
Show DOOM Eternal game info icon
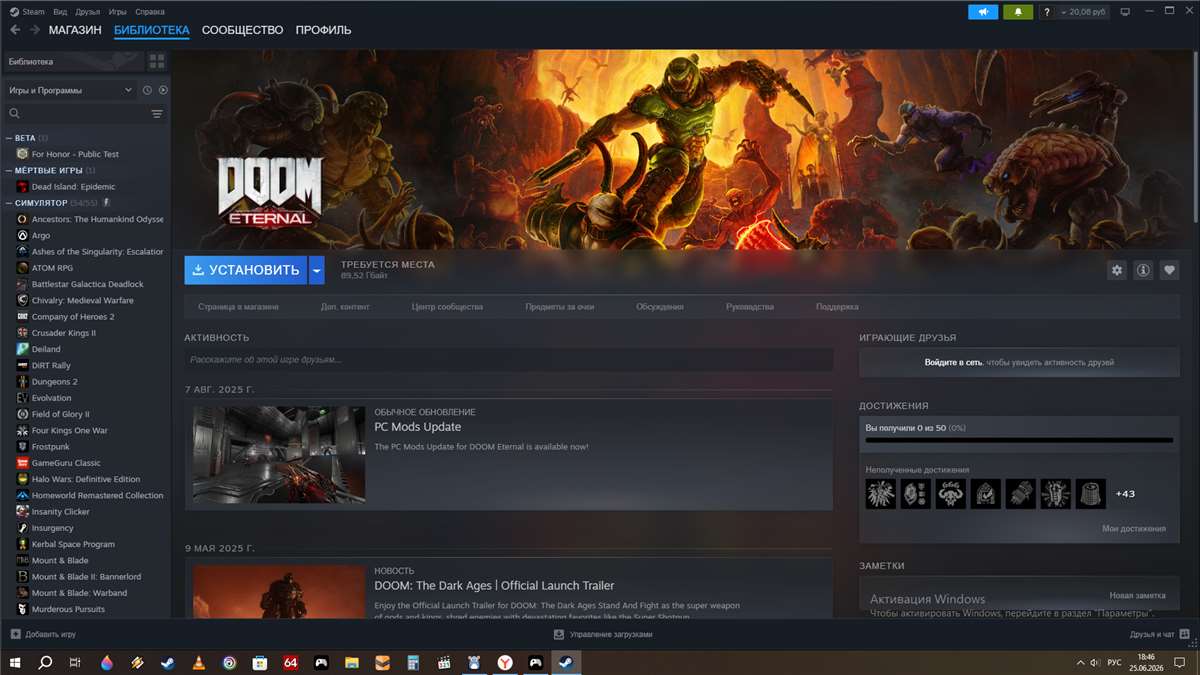[x=1143, y=270]
